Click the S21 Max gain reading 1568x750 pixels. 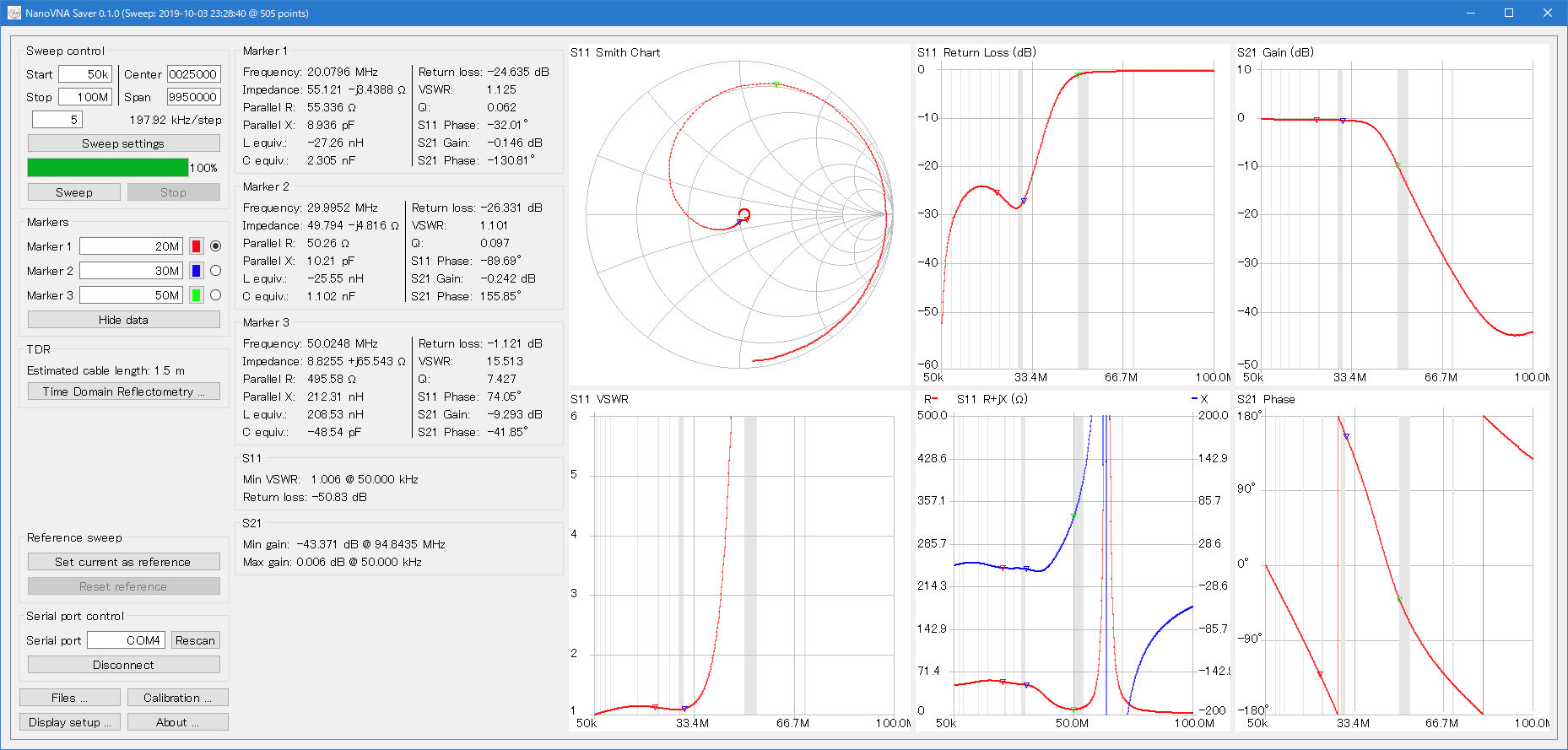pyautogui.click(x=333, y=562)
